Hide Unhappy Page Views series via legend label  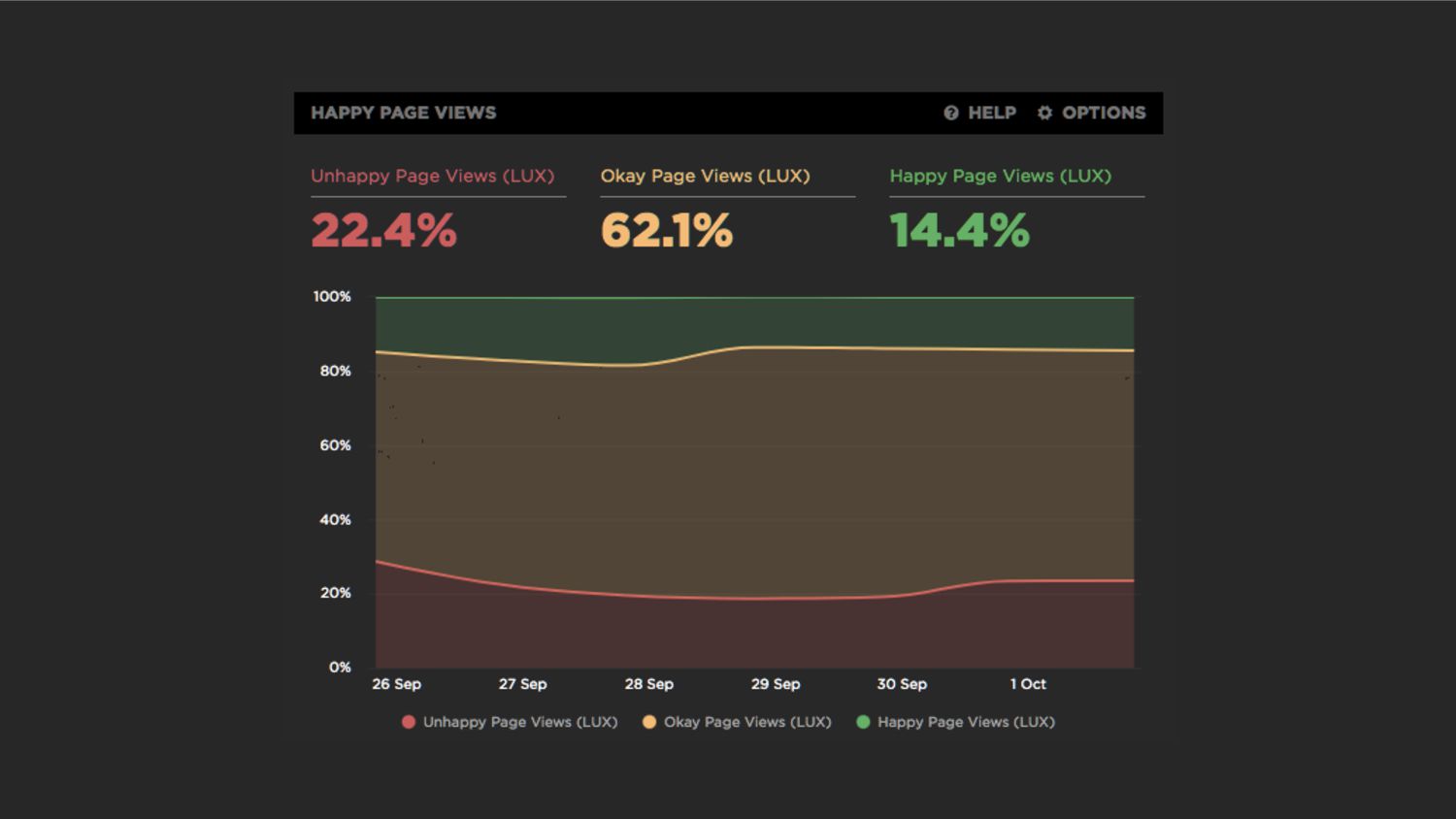[x=520, y=722]
